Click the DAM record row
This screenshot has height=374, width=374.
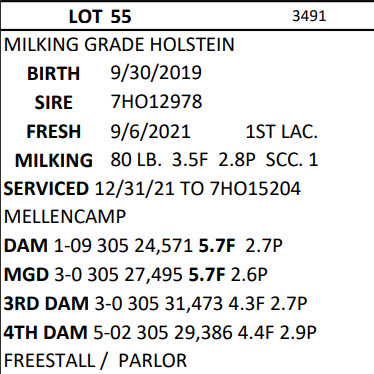tap(143, 246)
